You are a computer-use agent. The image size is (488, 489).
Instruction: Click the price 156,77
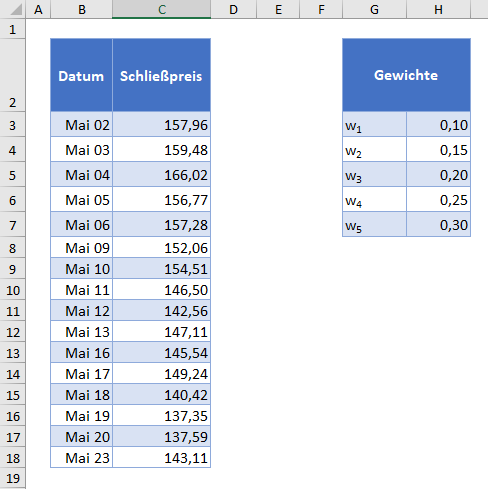[162, 199]
